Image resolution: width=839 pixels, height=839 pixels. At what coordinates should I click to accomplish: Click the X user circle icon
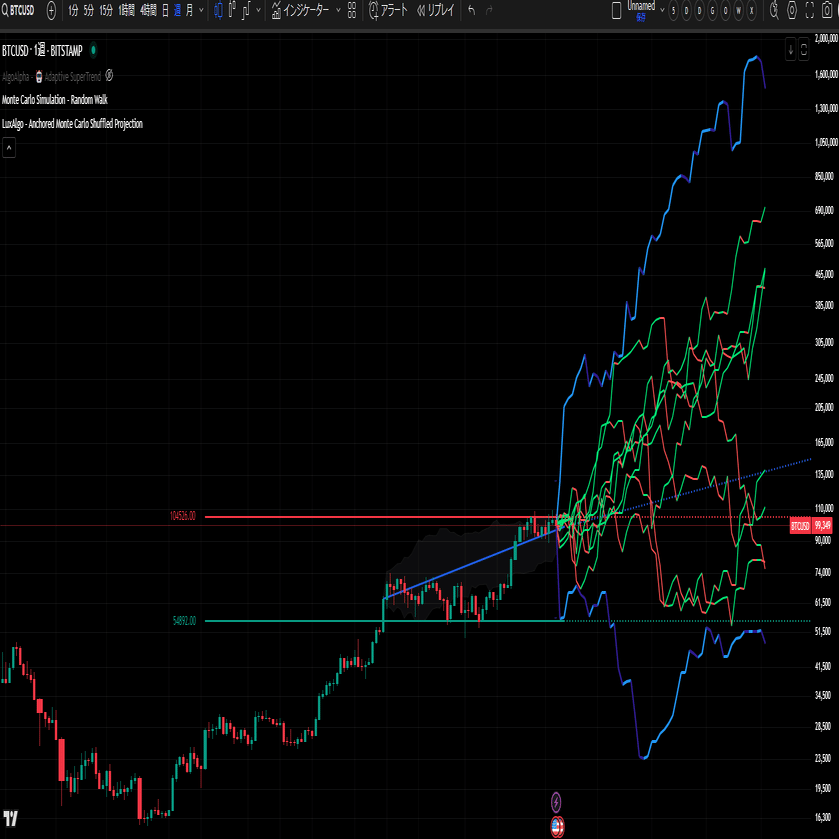click(x=752, y=10)
